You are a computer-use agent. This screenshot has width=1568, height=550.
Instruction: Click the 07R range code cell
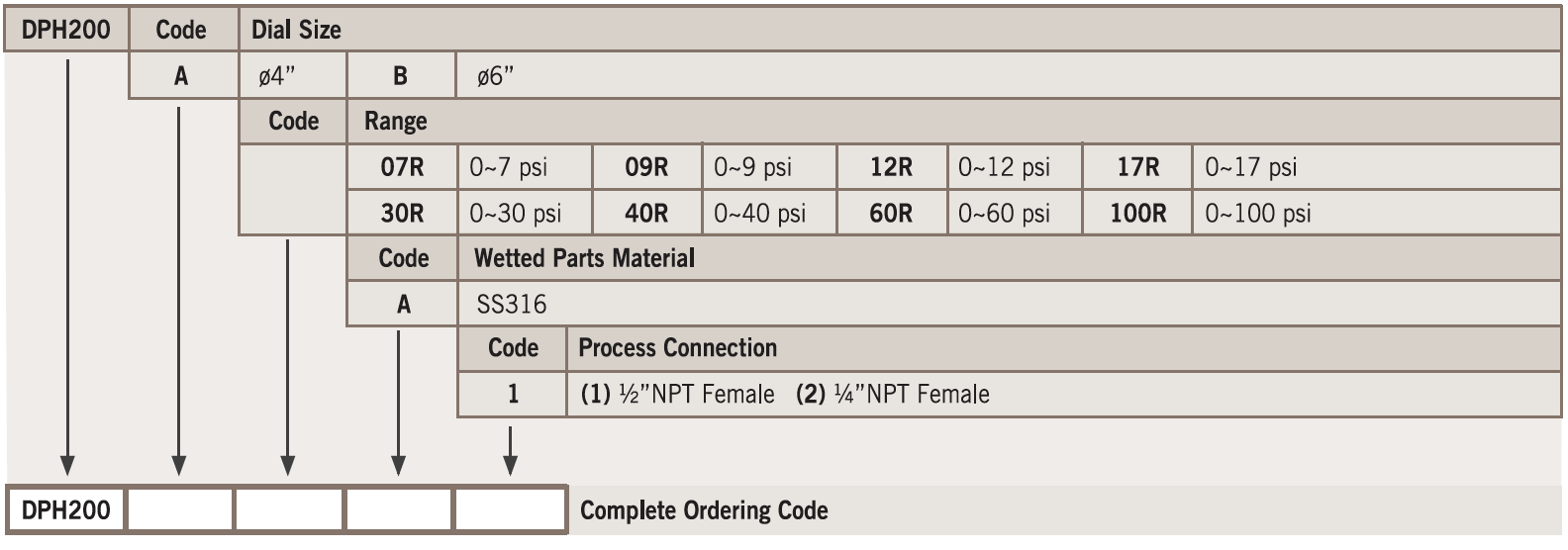tap(402, 167)
